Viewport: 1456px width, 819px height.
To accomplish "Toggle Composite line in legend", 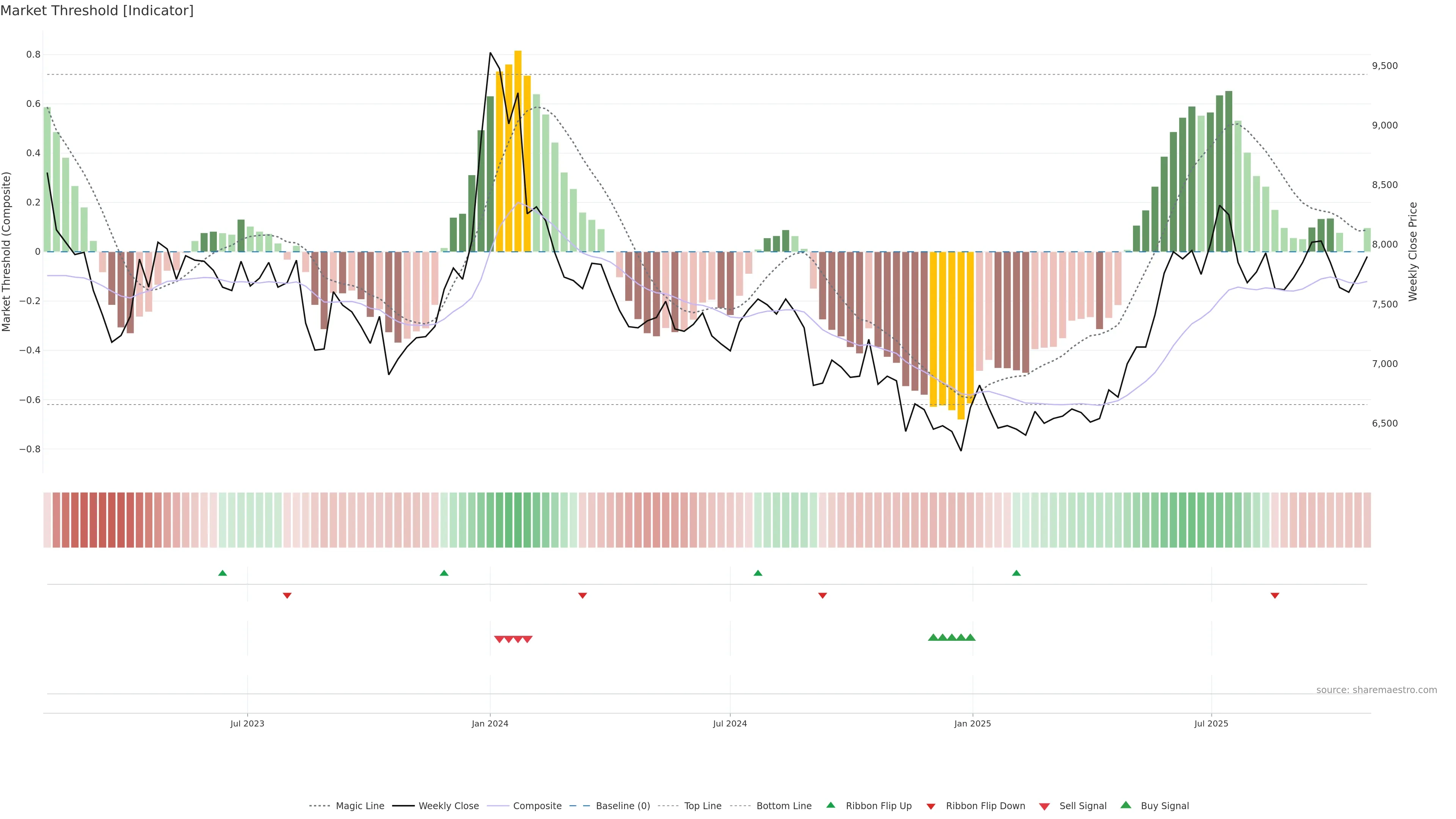I will 537,806.
